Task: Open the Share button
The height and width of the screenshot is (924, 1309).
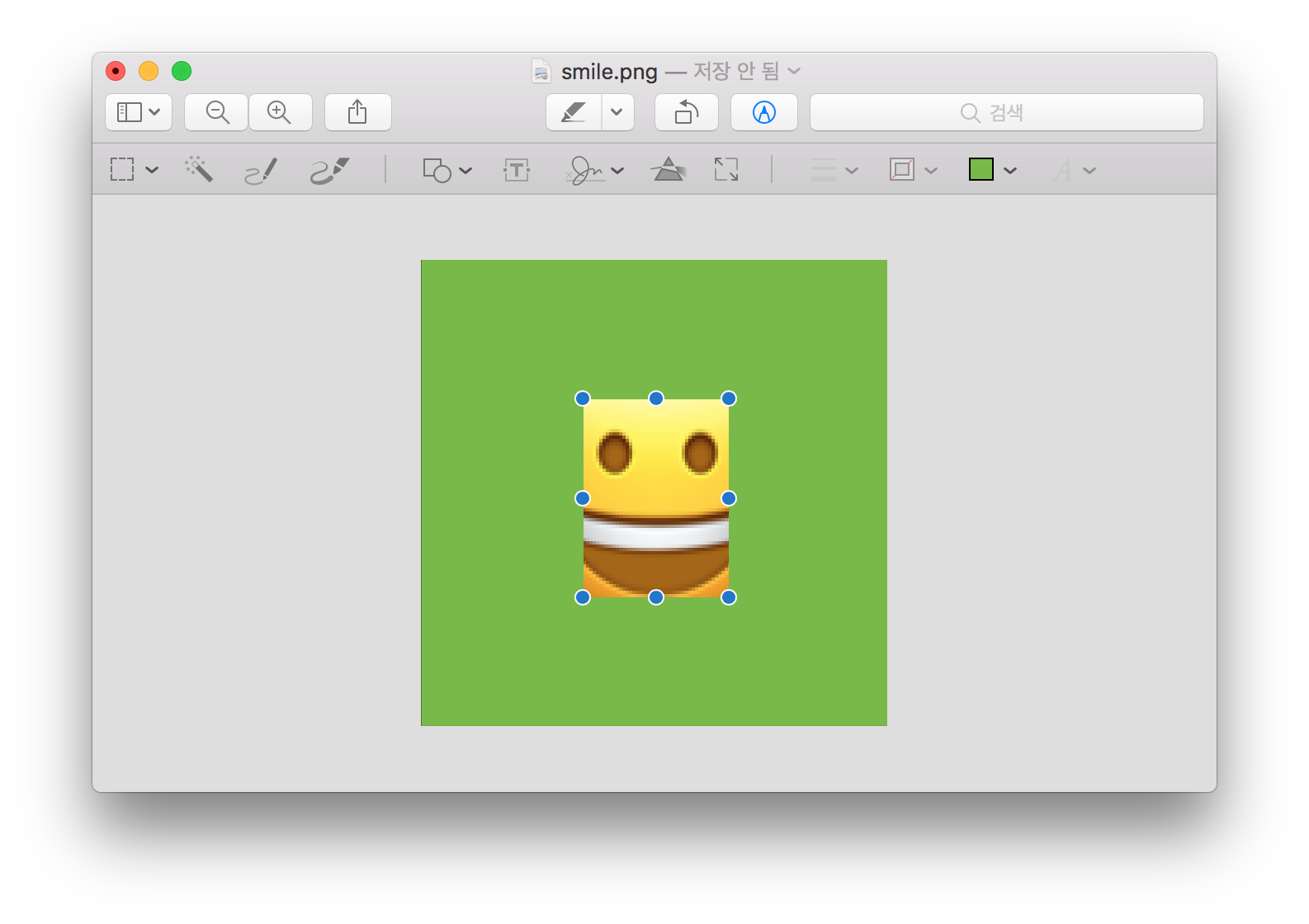Action: (357, 112)
